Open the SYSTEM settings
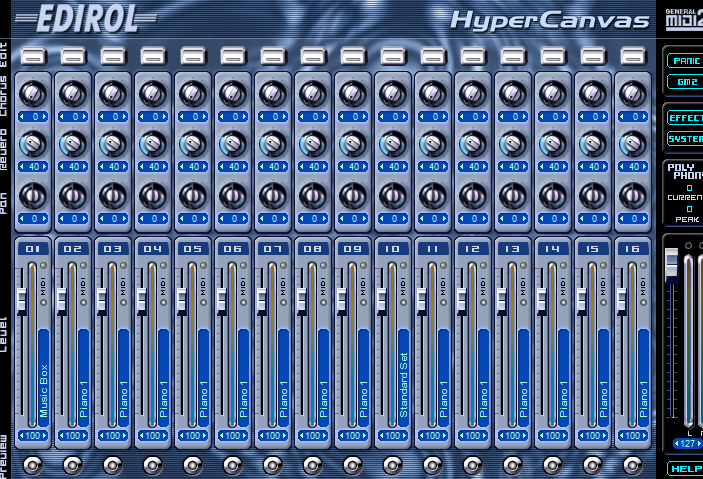The image size is (703, 479). click(x=685, y=139)
